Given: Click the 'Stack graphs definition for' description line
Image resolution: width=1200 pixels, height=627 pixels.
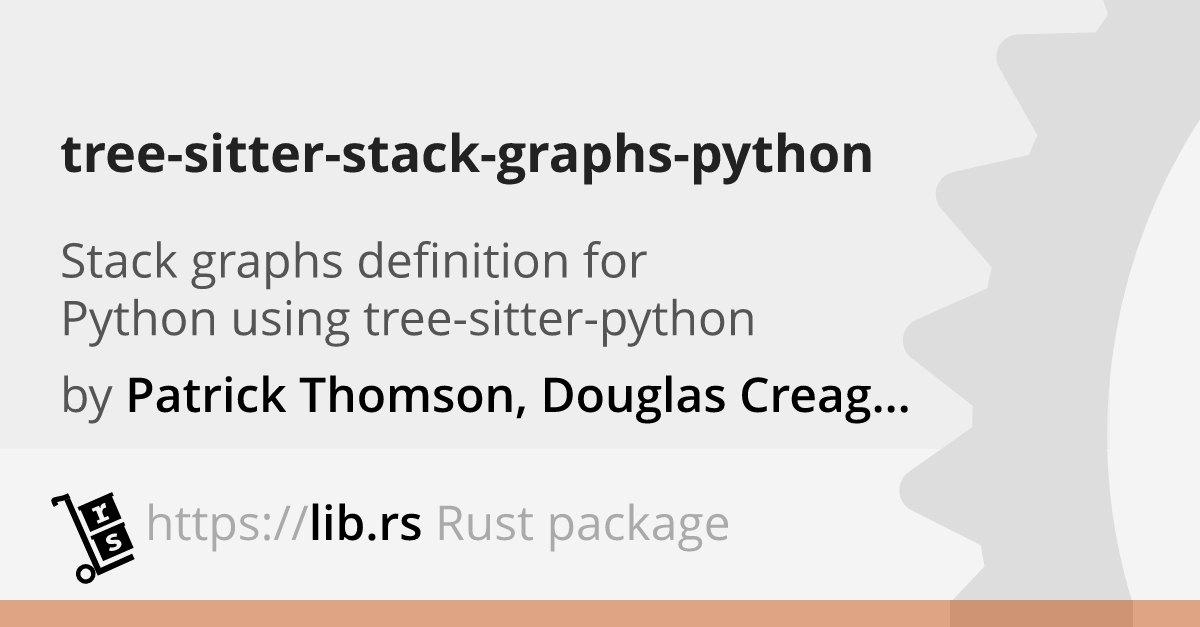Looking at the screenshot, I should tap(355, 264).
